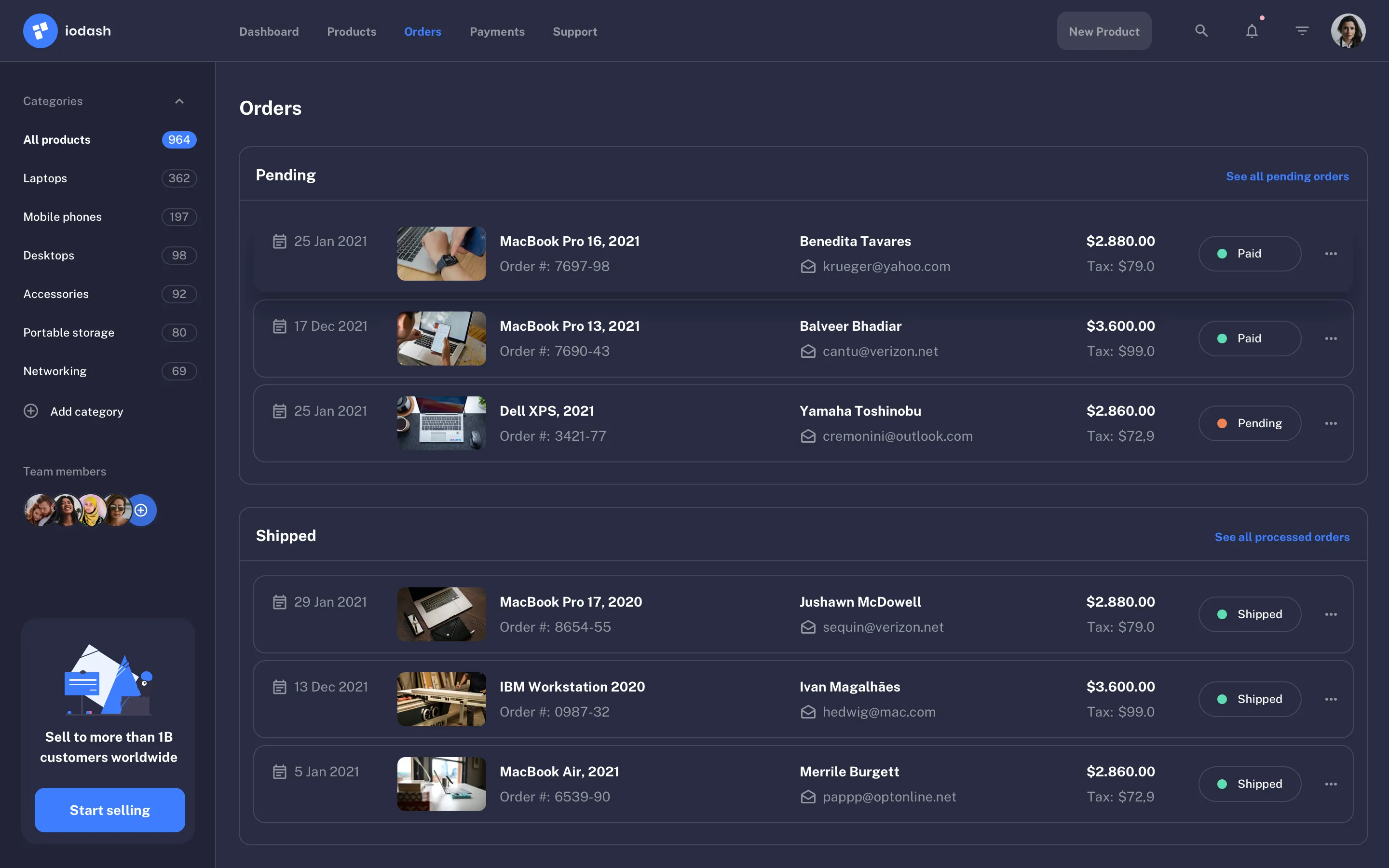Screen dimensions: 1389x868
Task: Click the Start selling button
Action: pos(109,810)
